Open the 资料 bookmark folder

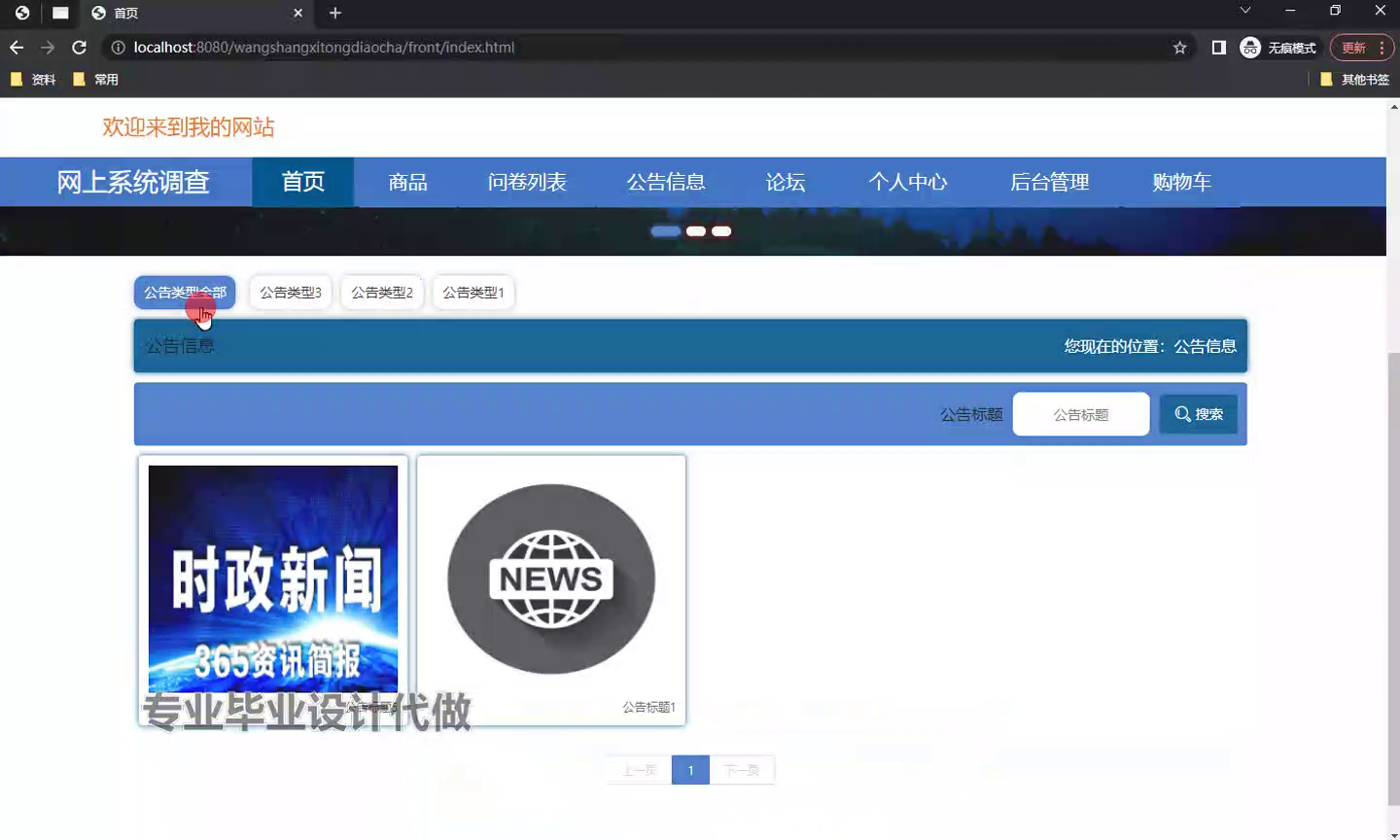pos(32,80)
